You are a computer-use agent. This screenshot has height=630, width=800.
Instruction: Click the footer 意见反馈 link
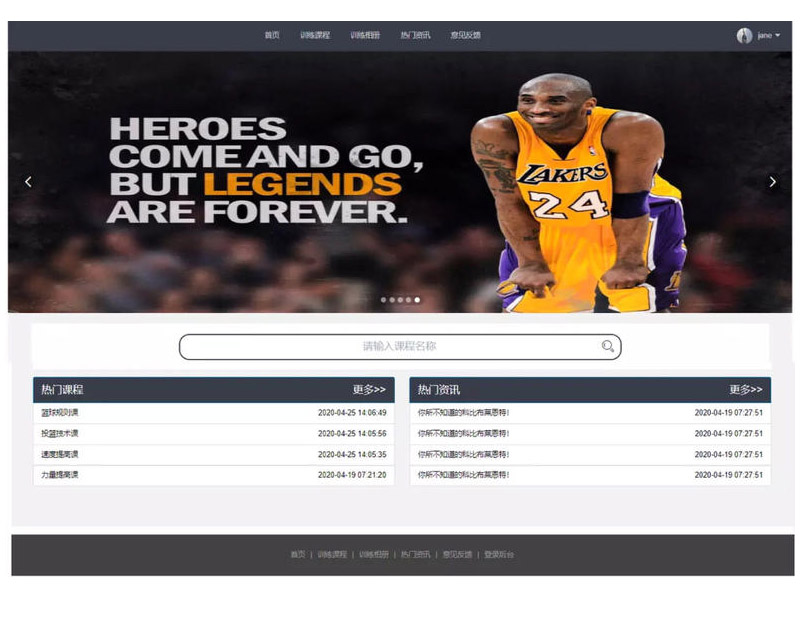[457, 555]
